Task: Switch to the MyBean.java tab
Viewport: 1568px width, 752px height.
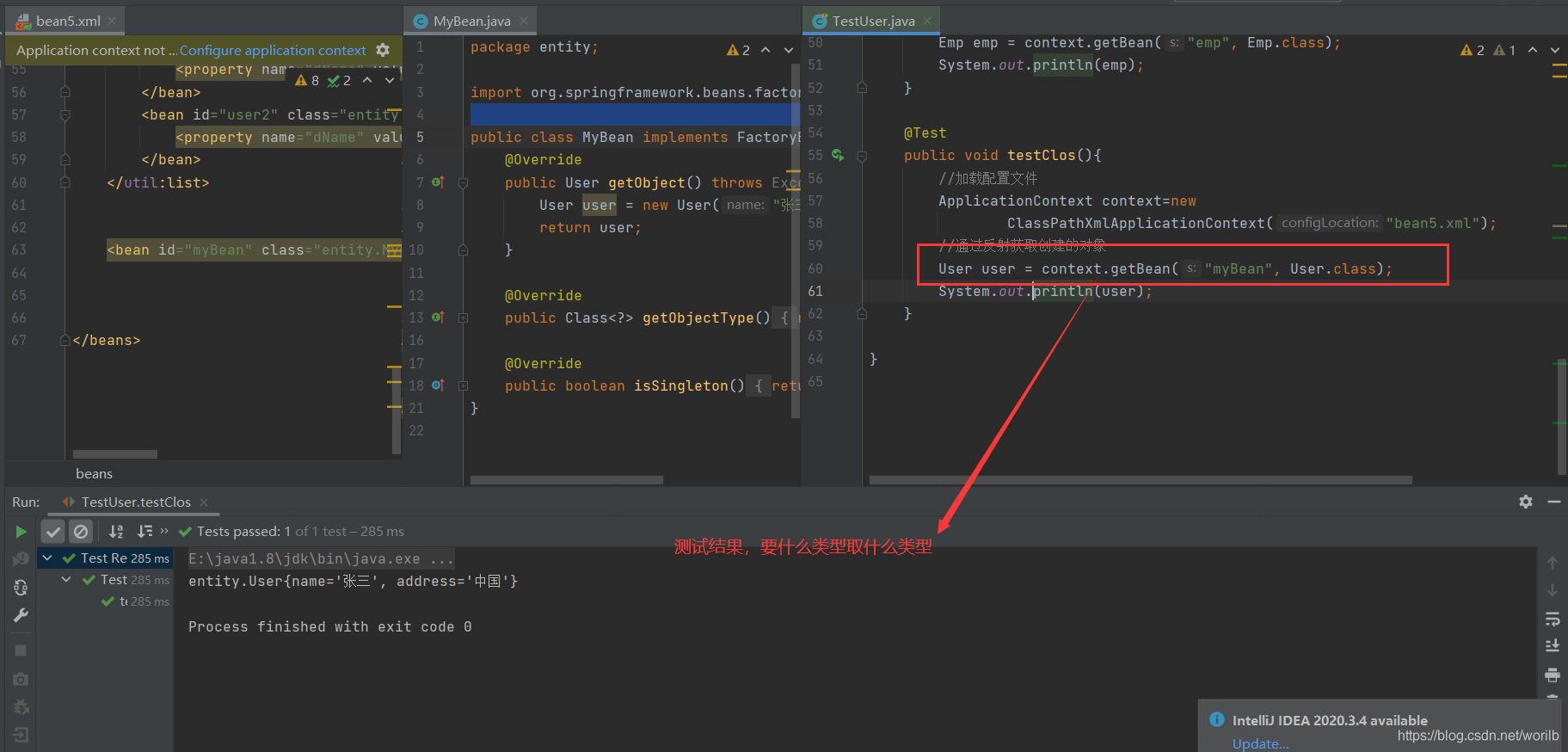Action: pyautogui.click(x=471, y=21)
